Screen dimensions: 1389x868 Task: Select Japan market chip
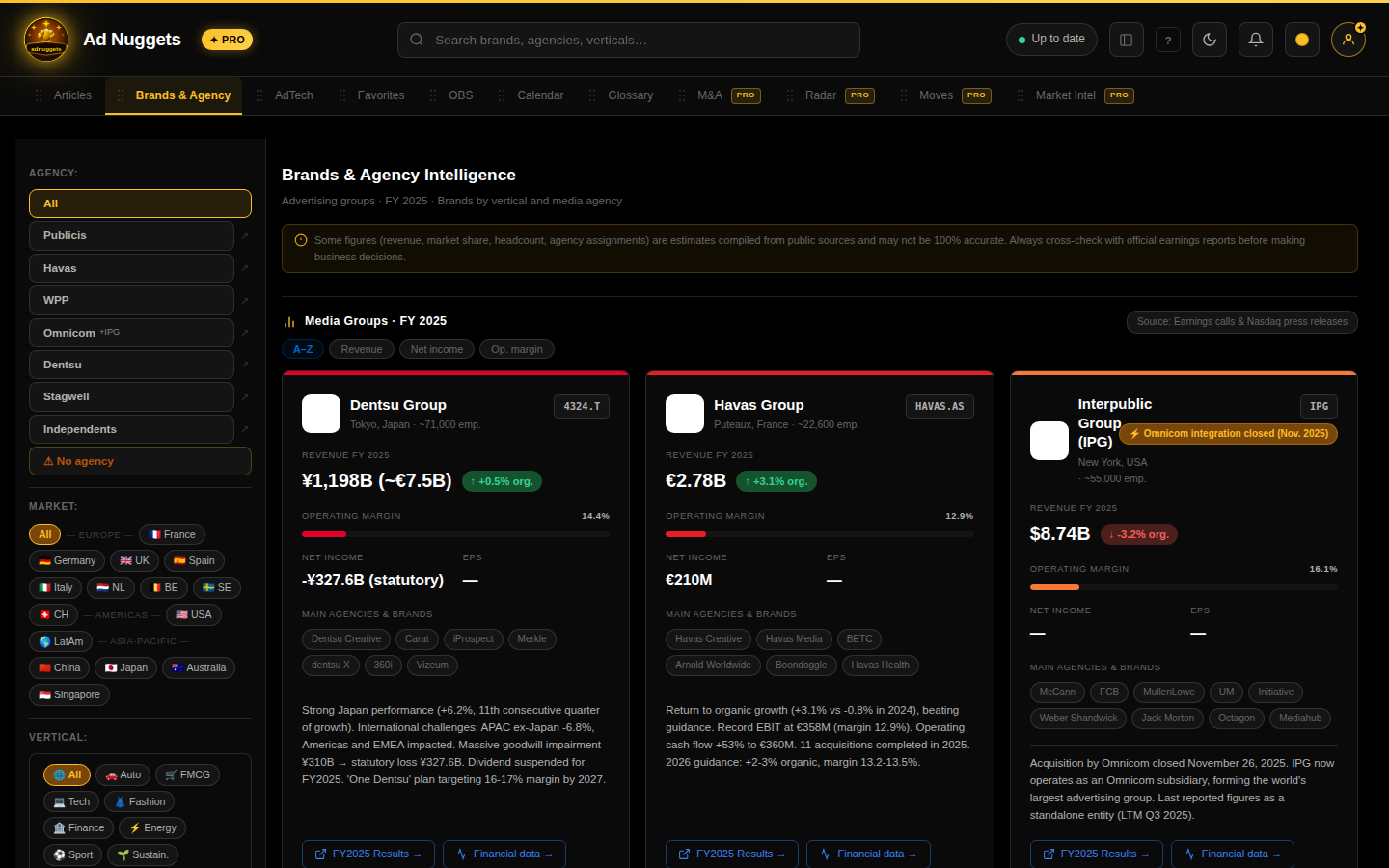(x=126, y=667)
